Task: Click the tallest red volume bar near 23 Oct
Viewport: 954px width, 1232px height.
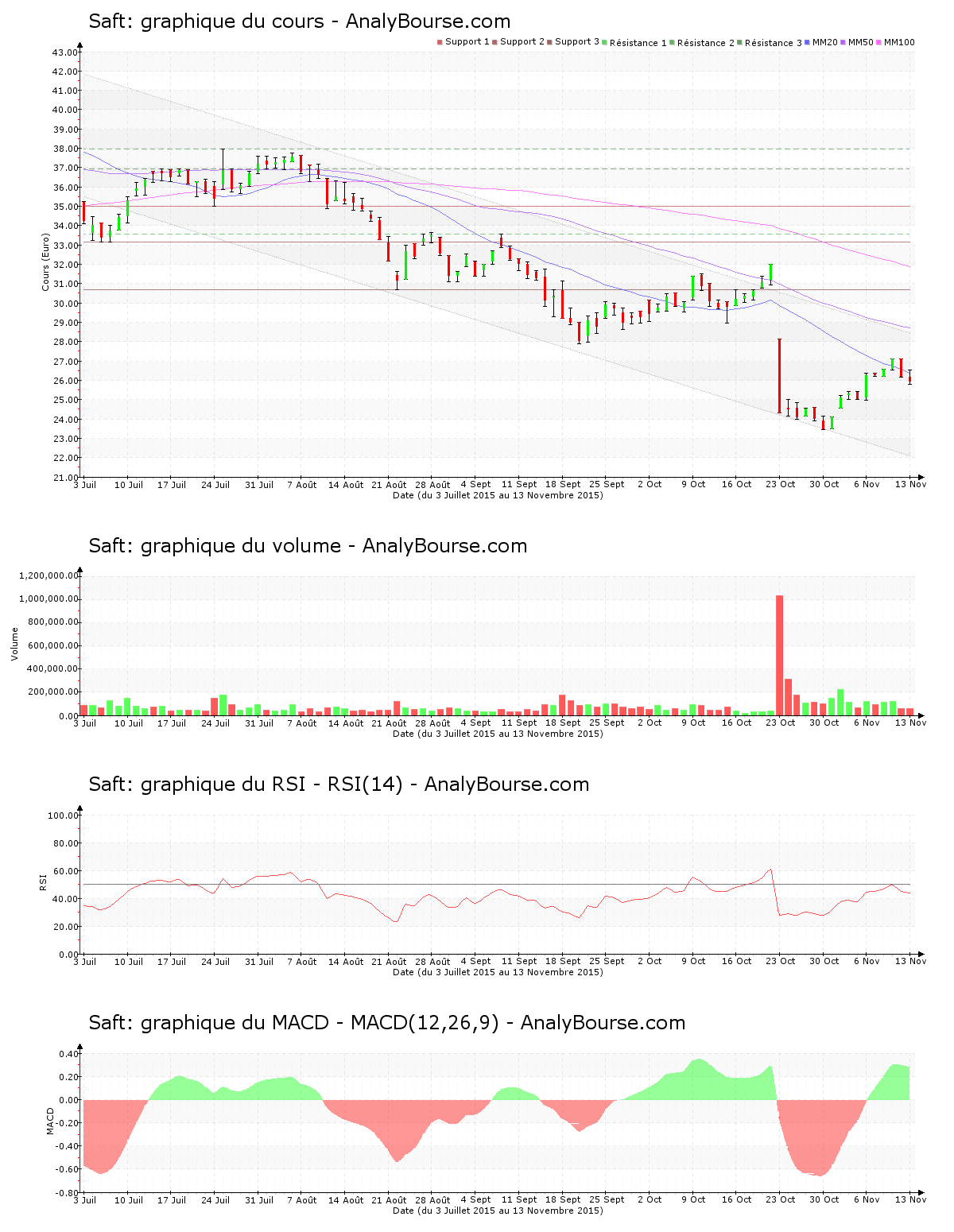Action: coord(779,655)
